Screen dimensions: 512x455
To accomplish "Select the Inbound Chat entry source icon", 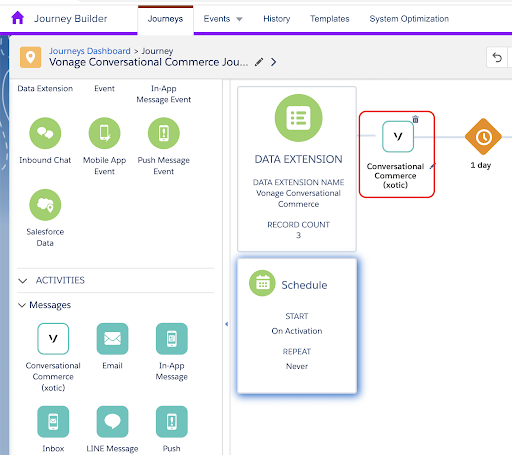I will tap(45, 133).
